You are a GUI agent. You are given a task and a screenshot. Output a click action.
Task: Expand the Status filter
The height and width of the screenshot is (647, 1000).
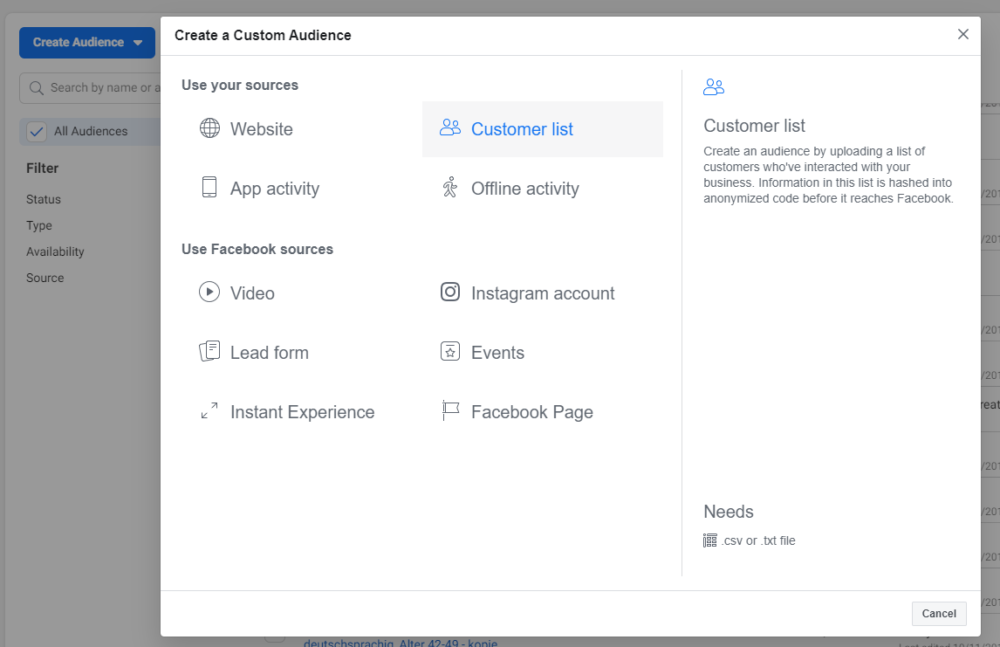[43, 199]
